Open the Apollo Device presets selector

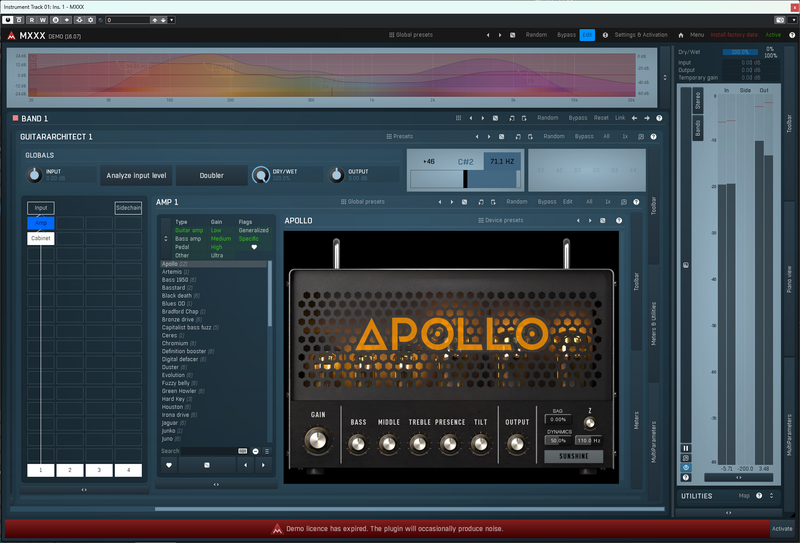(501, 220)
